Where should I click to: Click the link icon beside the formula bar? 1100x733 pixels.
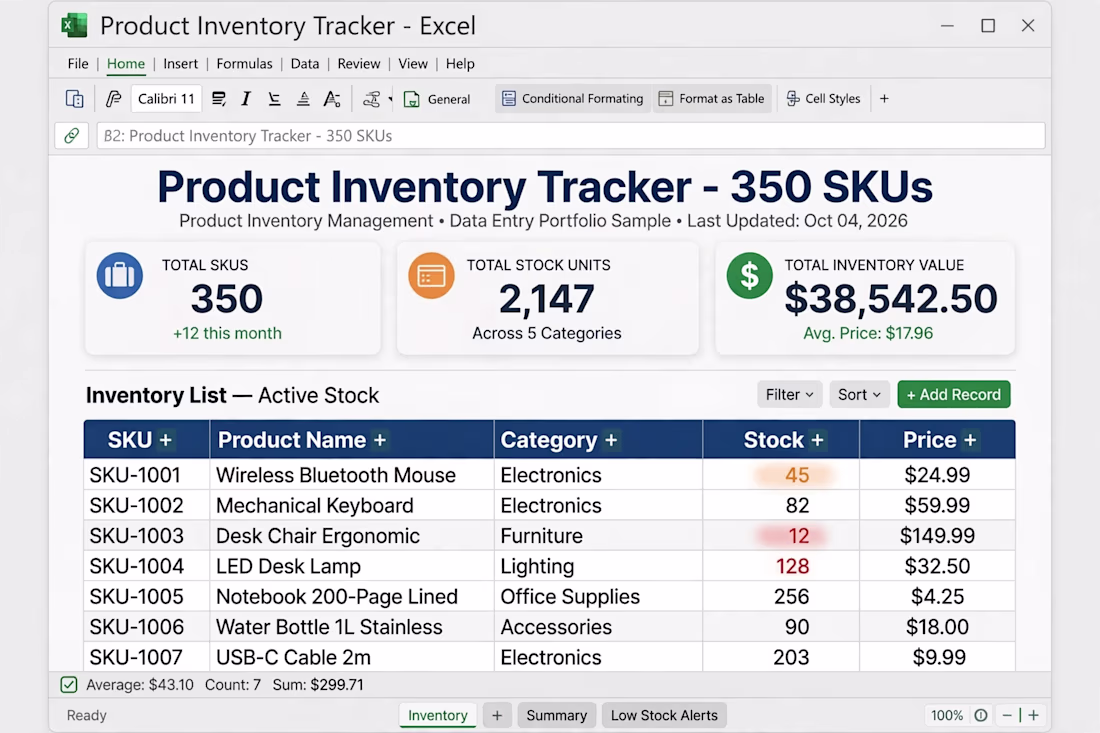(72, 135)
